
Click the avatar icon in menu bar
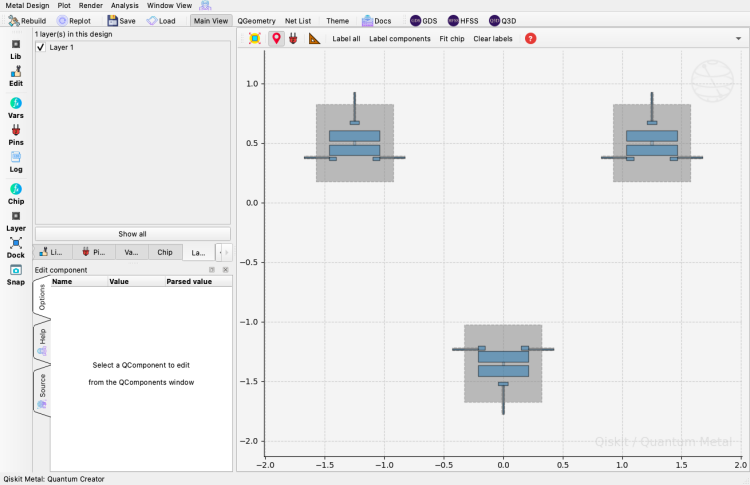click(205, 5)
